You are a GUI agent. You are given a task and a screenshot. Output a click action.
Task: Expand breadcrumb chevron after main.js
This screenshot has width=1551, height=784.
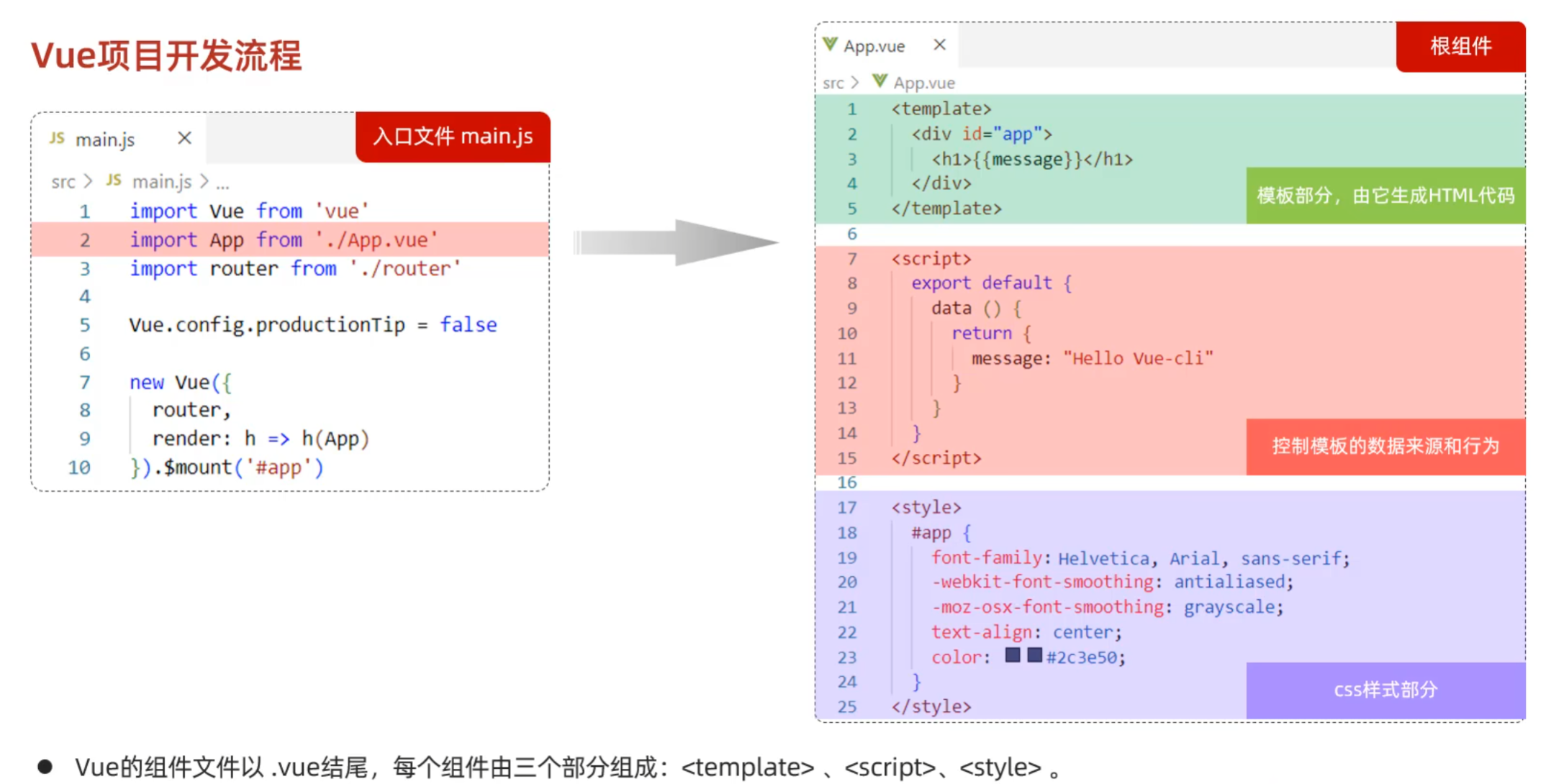click(x=204, y=181)
